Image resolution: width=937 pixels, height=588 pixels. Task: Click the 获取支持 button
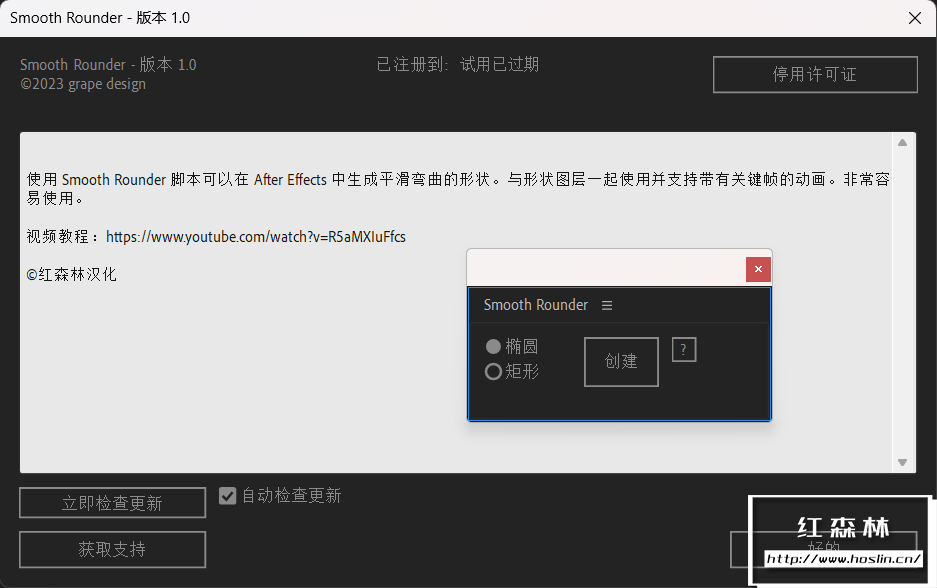pyautogui.click(x=112, y=549)
